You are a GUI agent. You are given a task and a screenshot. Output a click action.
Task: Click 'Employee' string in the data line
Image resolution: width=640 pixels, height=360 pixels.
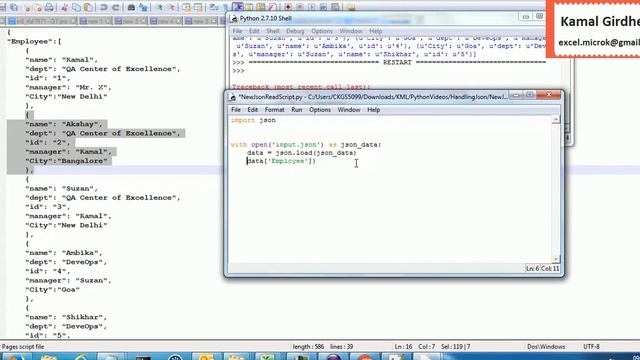[x=288, y=161]
